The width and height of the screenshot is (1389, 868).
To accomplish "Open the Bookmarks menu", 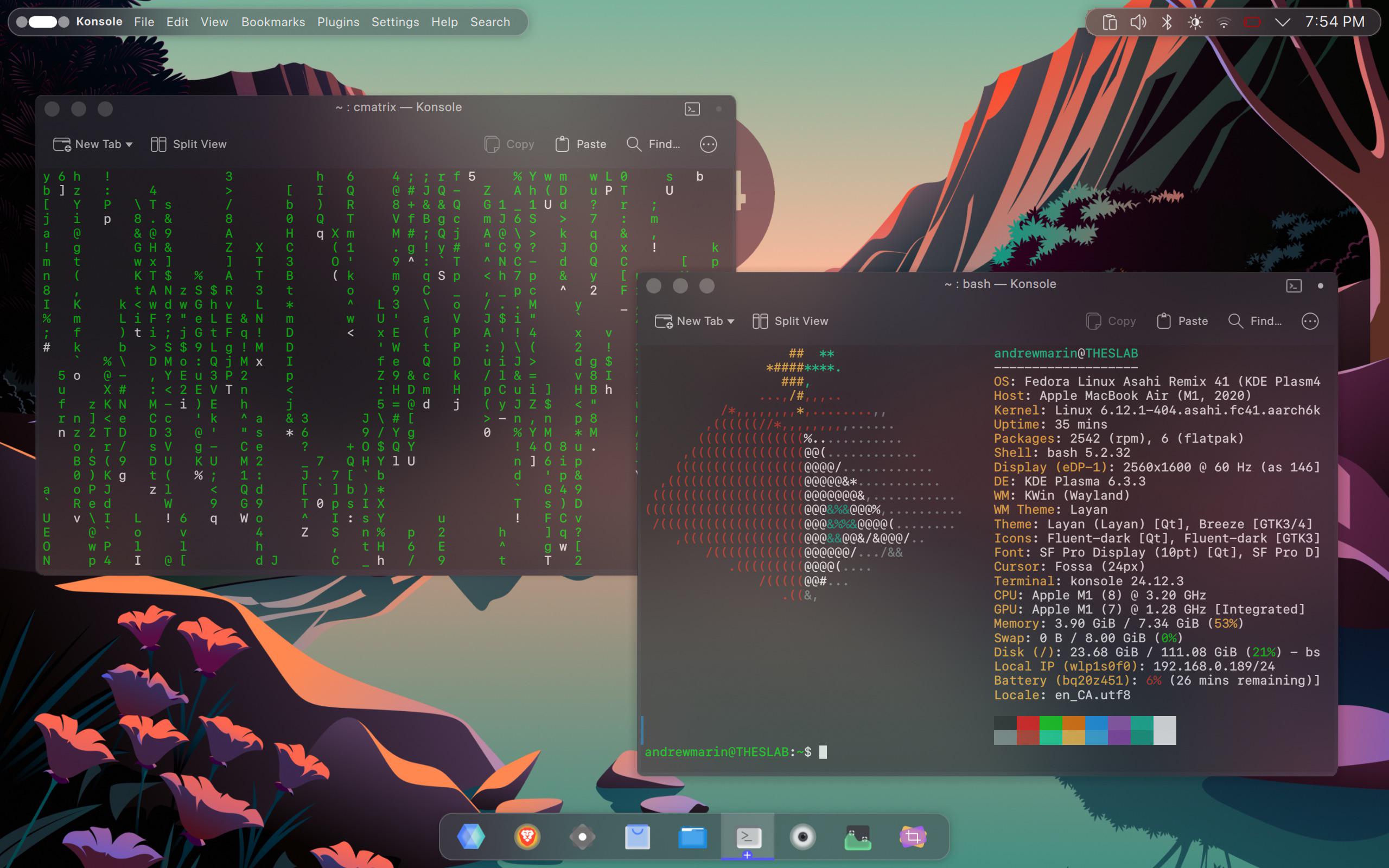I will coord(273,22).
